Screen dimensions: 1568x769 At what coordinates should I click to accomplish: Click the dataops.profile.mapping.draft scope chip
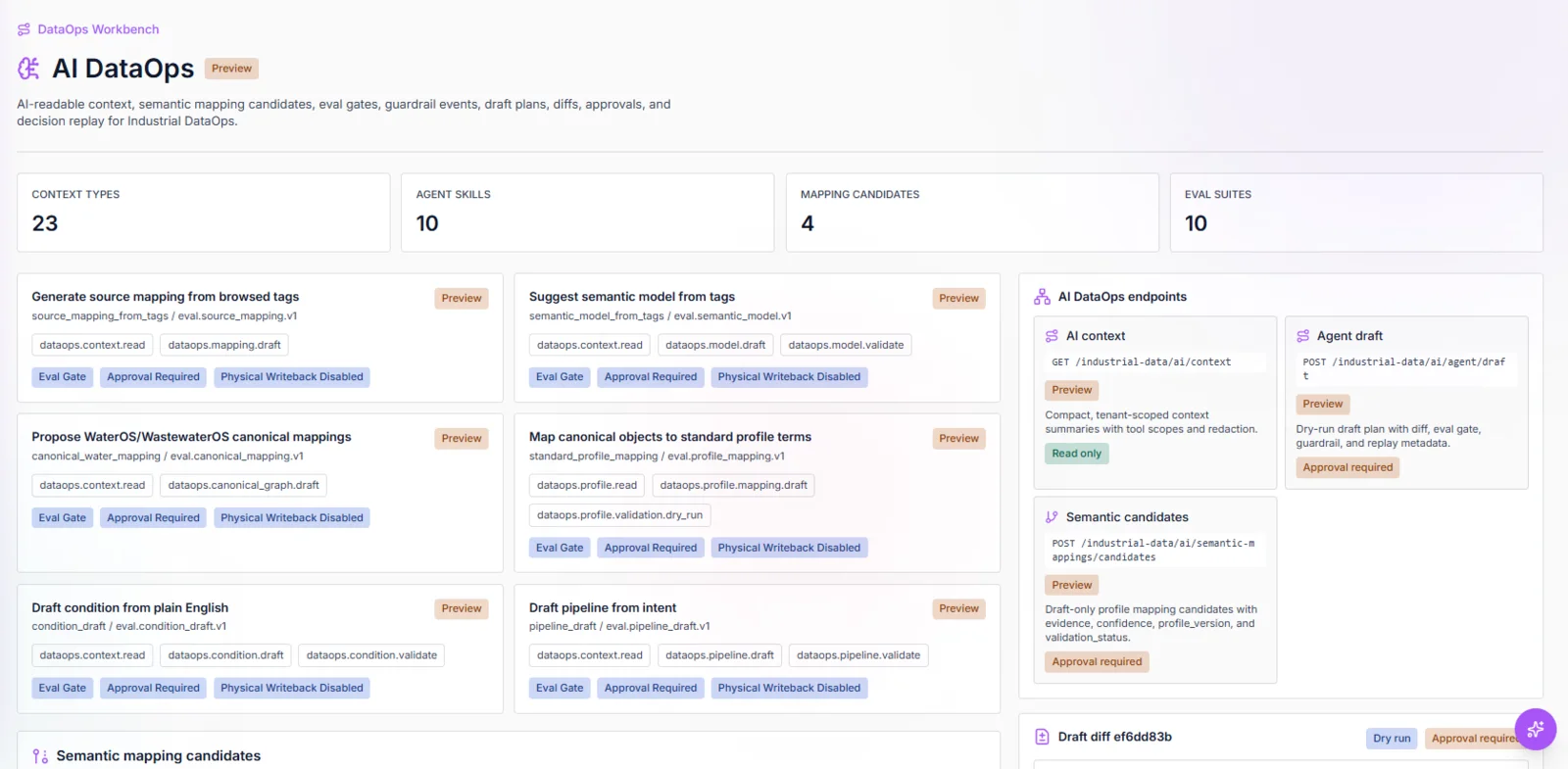pos(734,485)
